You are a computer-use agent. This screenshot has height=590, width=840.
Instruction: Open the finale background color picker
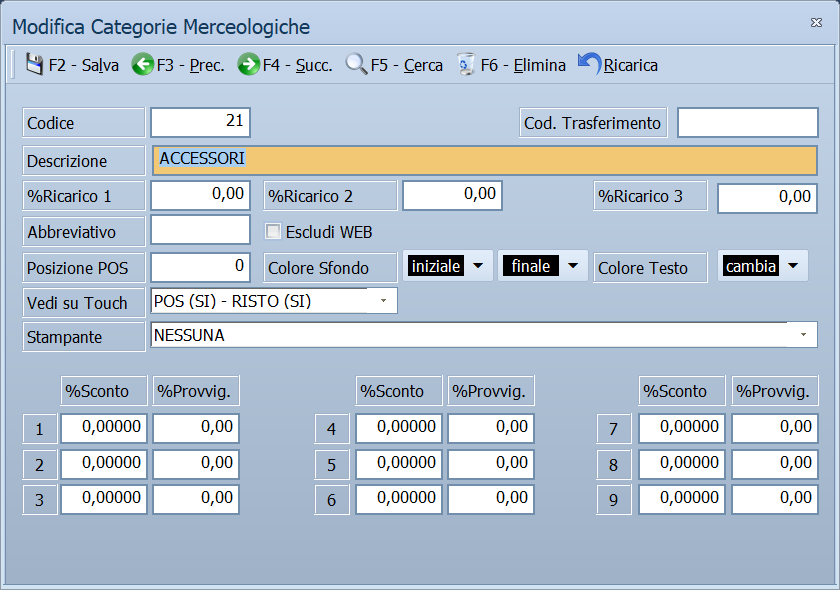pyautogui.click(x=543, y=266)
